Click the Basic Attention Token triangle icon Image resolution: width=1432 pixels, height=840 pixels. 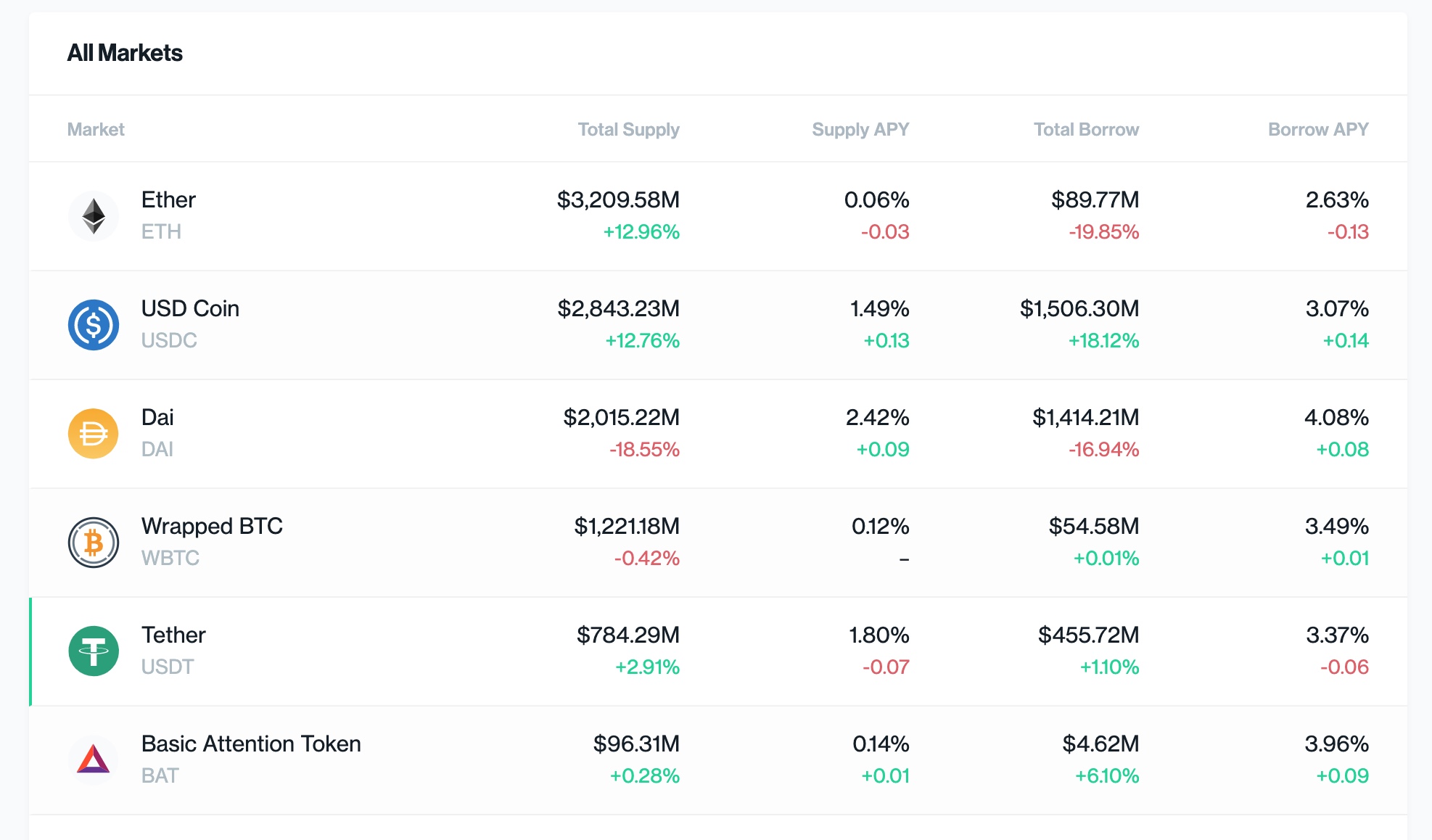pyautogui.click(x=94, y=760)
